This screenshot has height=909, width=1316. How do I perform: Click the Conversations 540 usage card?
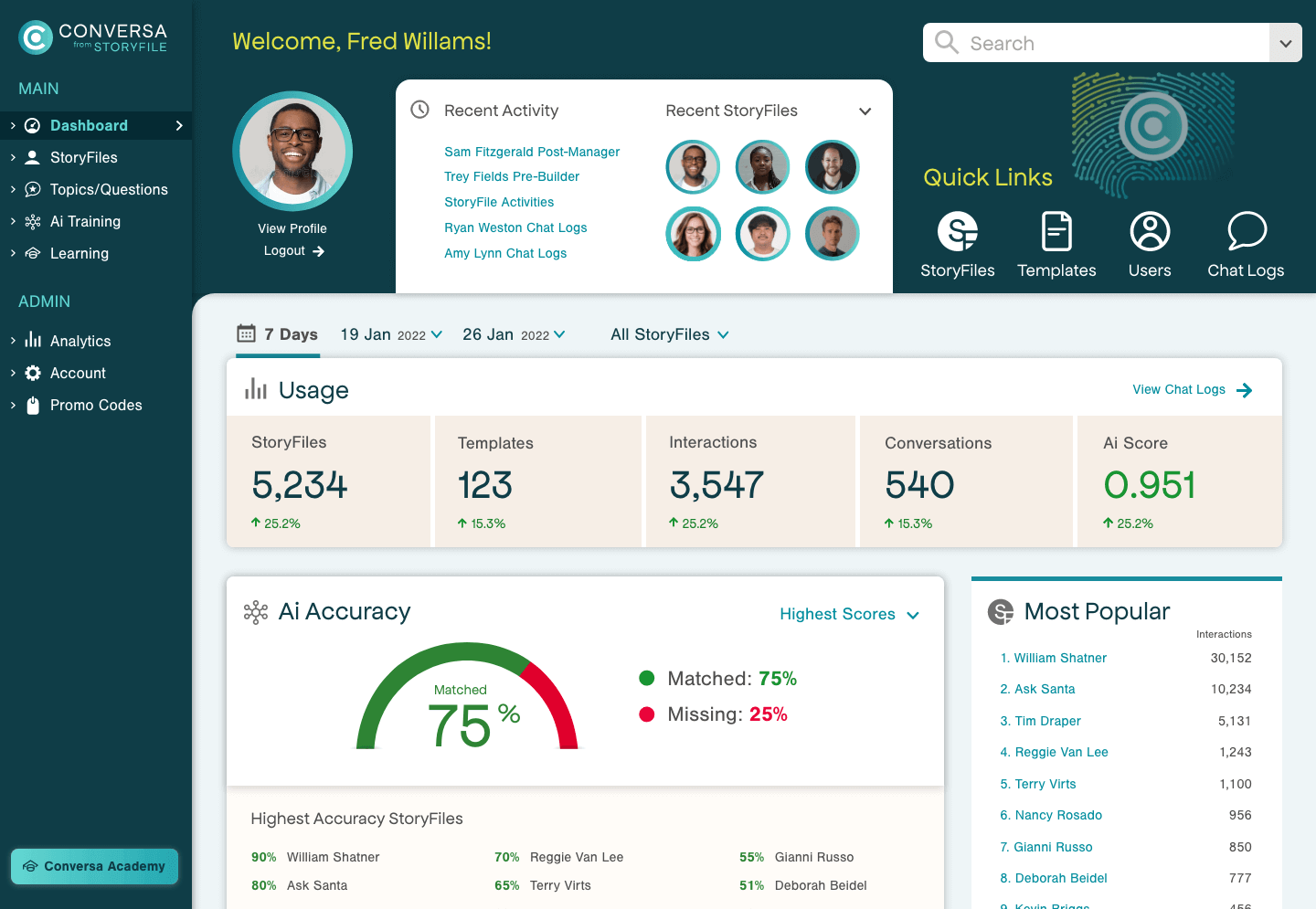point(966,481)
